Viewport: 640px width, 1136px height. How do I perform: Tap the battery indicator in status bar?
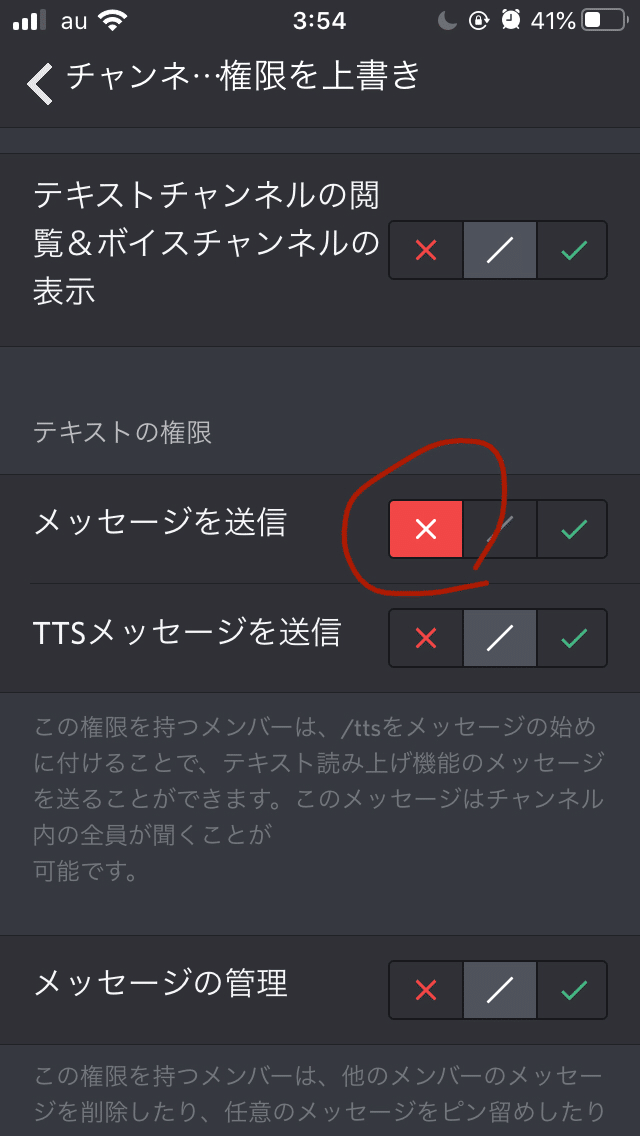click(603, 21)
